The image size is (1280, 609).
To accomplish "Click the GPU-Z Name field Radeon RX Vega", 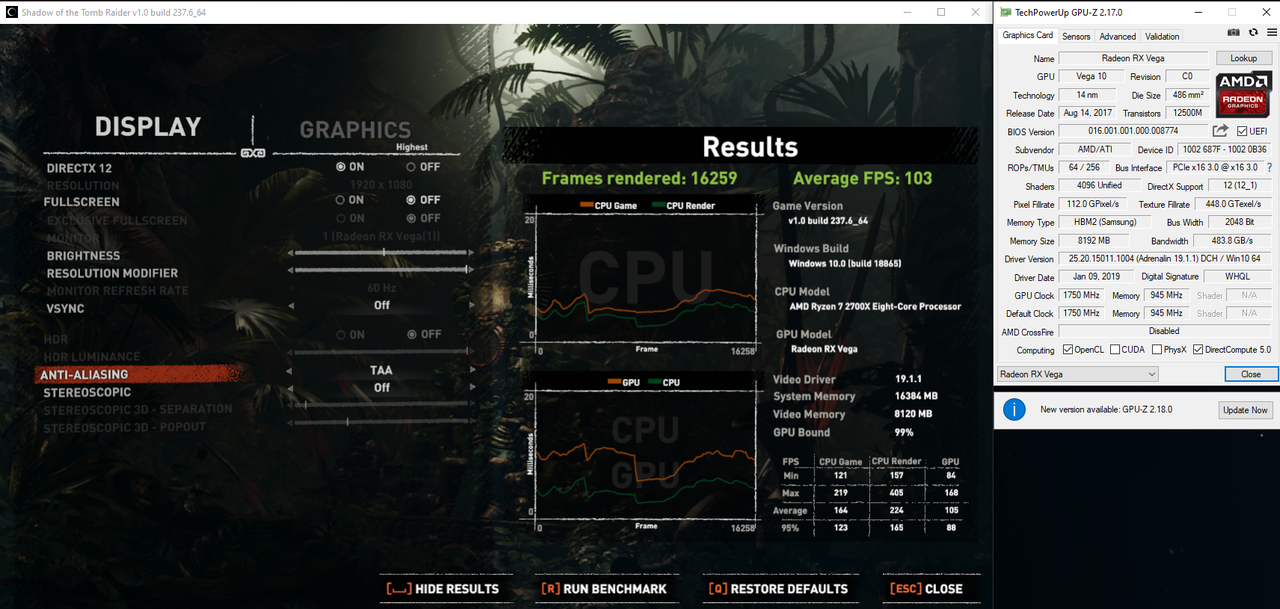I will (x=1133, y=58).
